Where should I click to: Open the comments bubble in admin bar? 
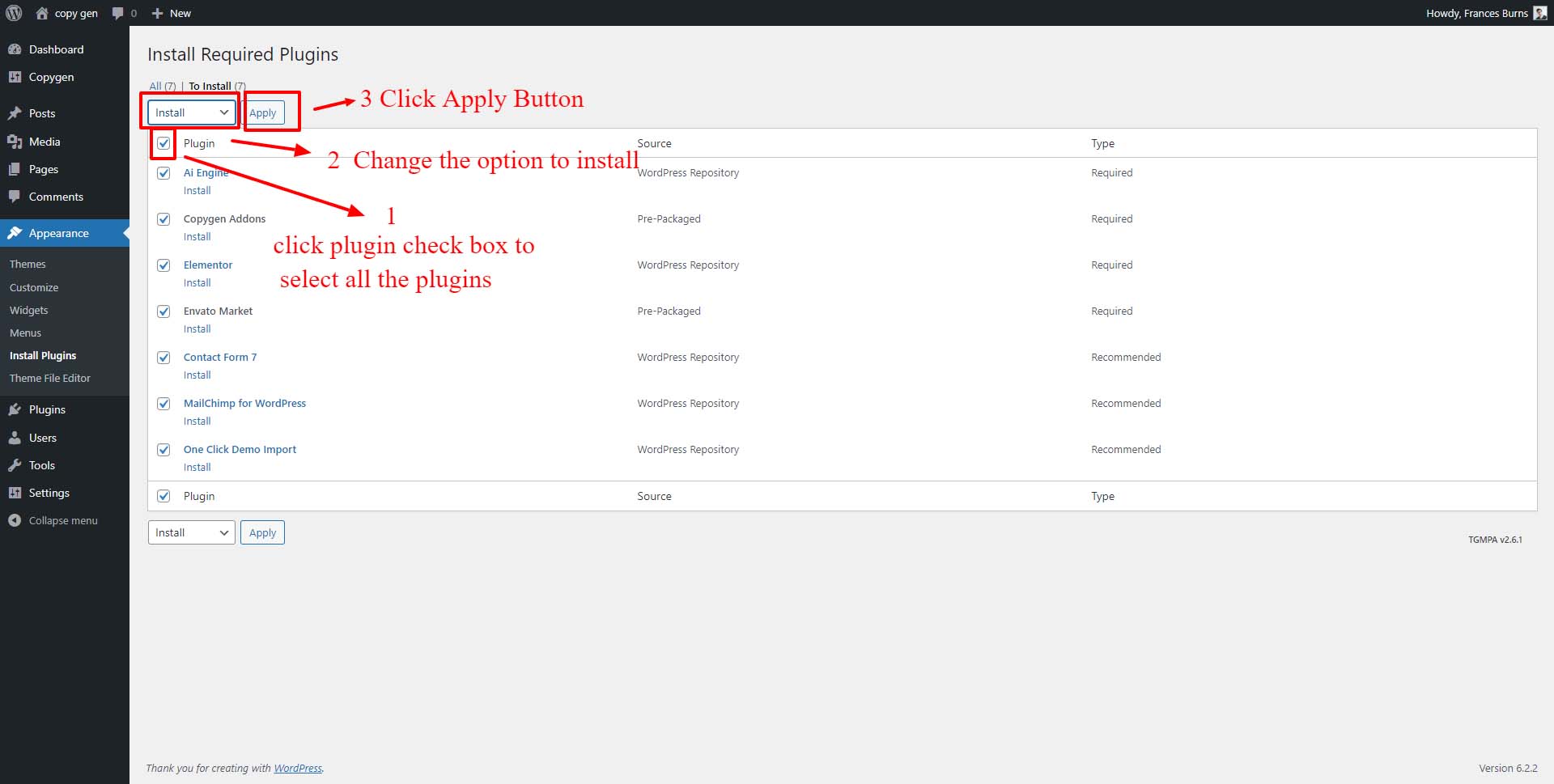[118, 13]
